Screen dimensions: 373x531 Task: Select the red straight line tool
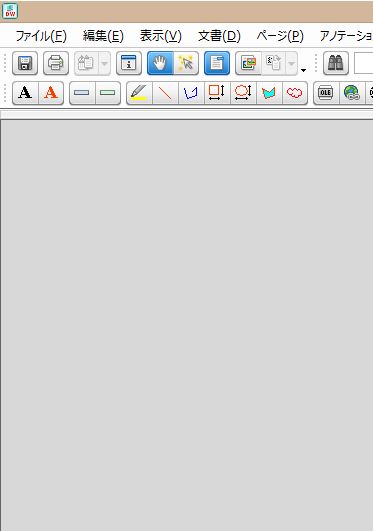(x=165, y=92)
